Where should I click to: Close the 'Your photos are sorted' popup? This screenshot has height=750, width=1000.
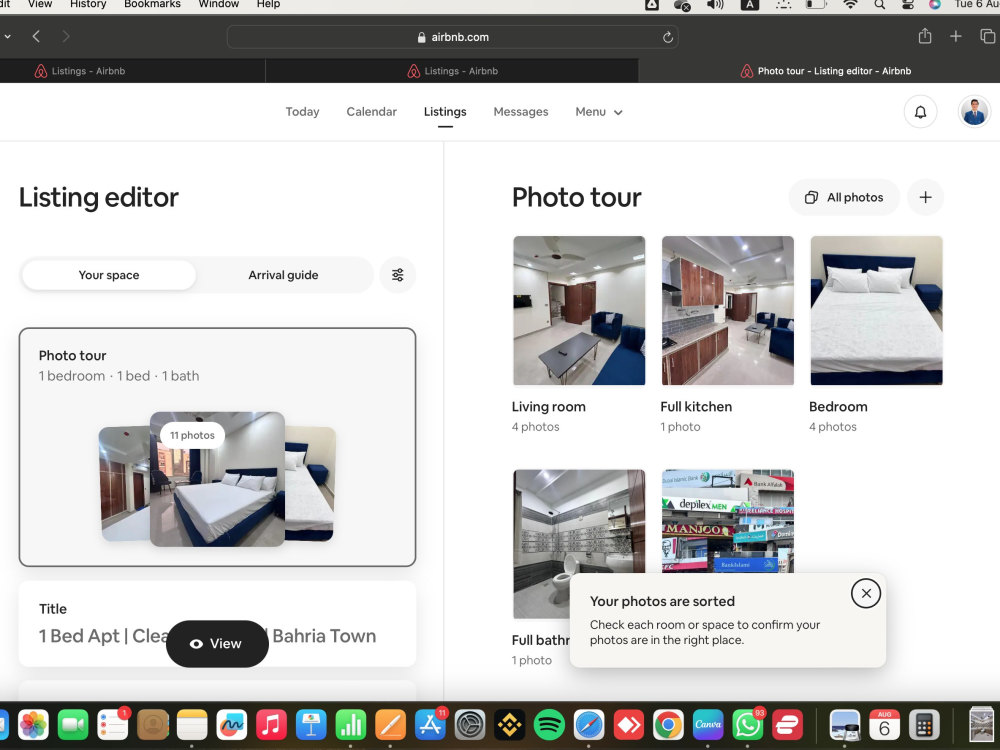point(865,593)
